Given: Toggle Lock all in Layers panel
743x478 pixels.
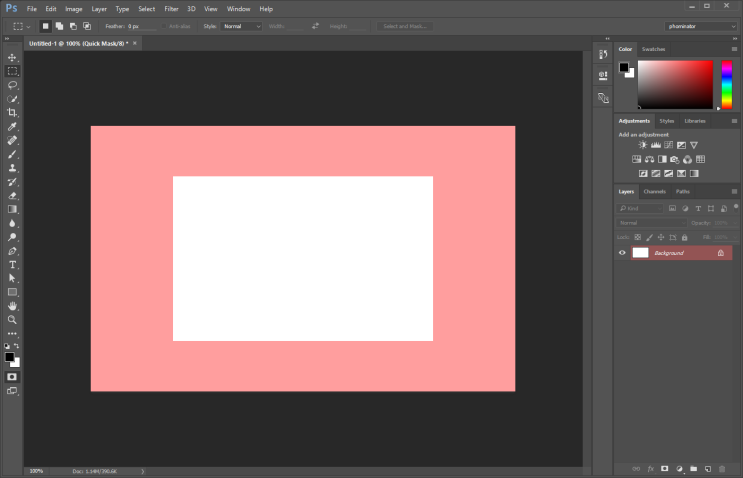Looking at the screenshot, I should point(684,237).
